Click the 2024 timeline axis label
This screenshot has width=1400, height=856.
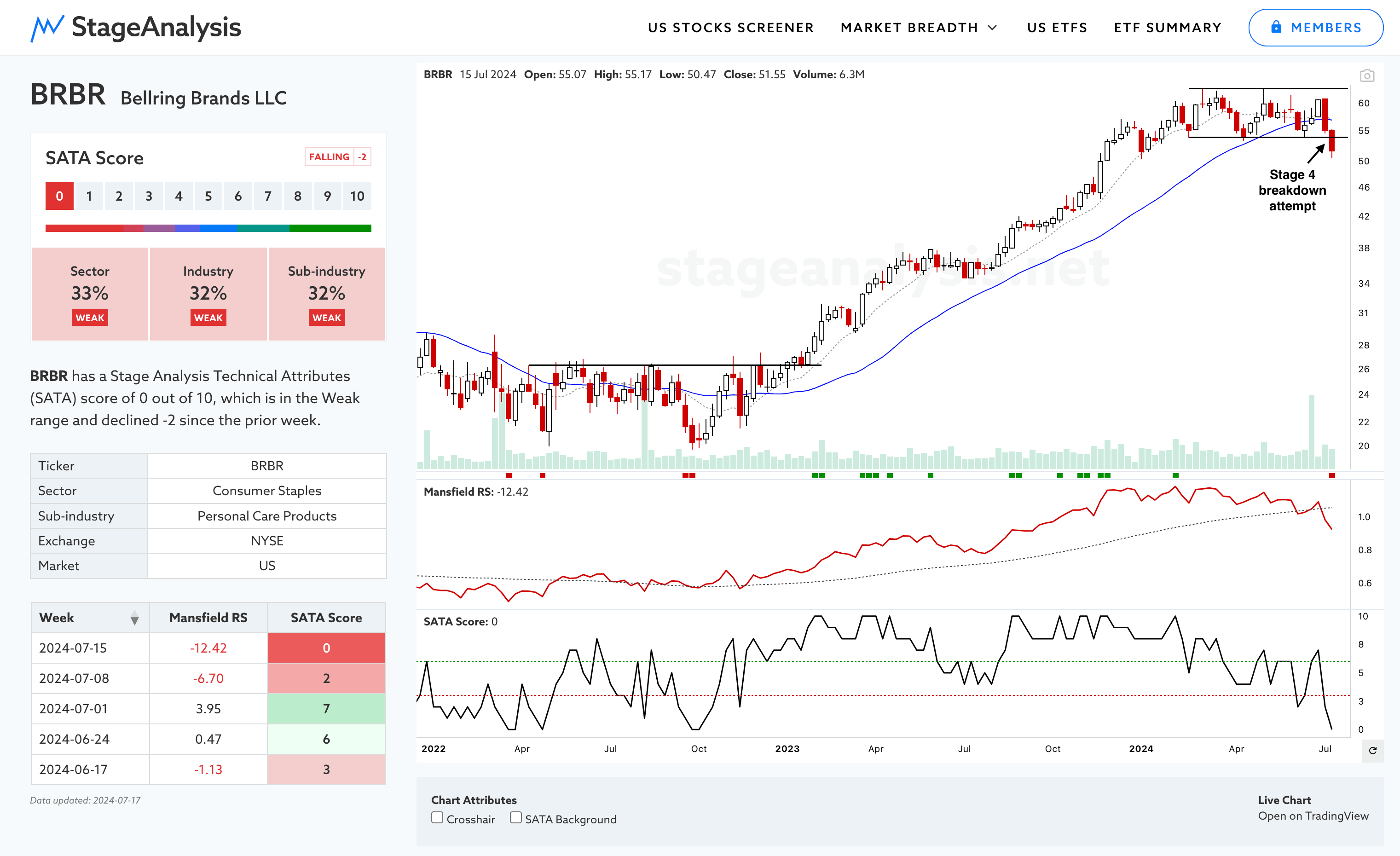click(x=1141, y=749)
